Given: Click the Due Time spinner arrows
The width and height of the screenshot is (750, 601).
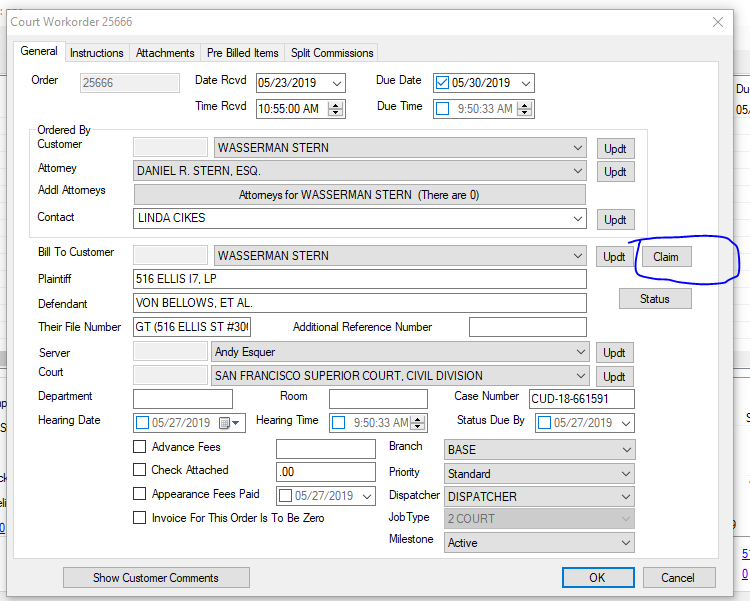Looking at the screenshot, I should pyautogui.click(x=525, y=109).
